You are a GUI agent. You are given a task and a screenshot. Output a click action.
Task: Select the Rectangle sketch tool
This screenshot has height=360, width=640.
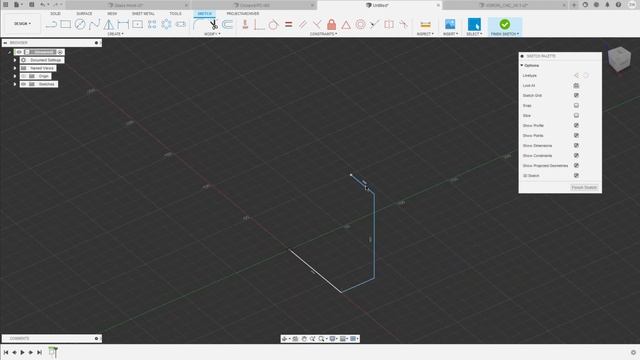pyautogui.click(x=65, y=24)
